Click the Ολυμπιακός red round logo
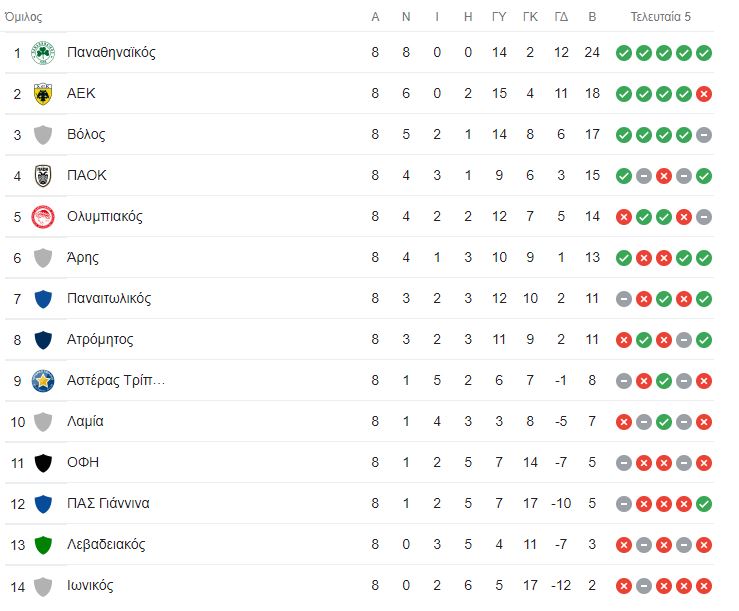The image size is (739, 611). [43, 216]
